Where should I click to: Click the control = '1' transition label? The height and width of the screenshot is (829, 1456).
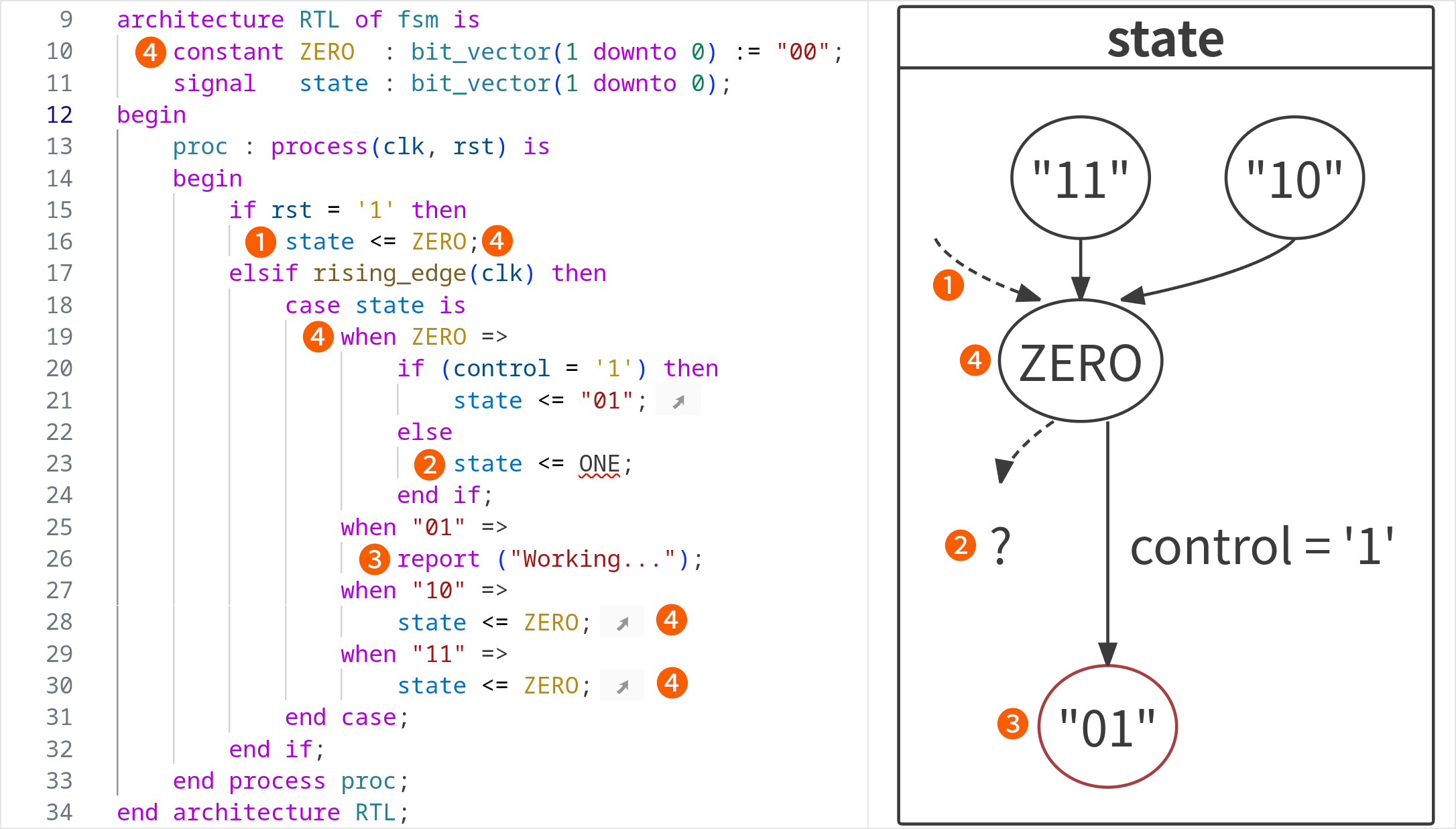1261,547
